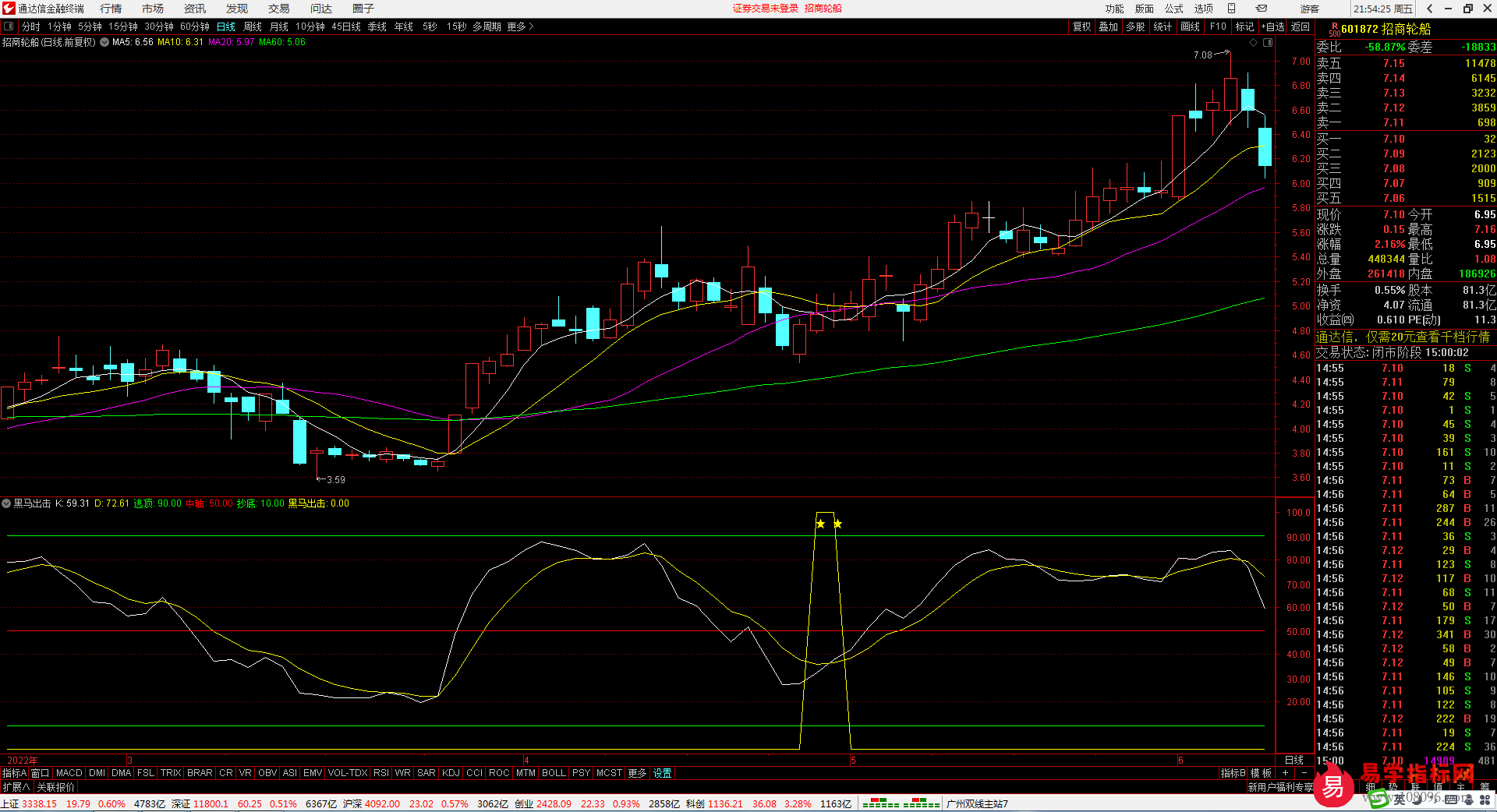
Task: Open the IME soft keyboard icon
Action: [x=1451, y=800]
